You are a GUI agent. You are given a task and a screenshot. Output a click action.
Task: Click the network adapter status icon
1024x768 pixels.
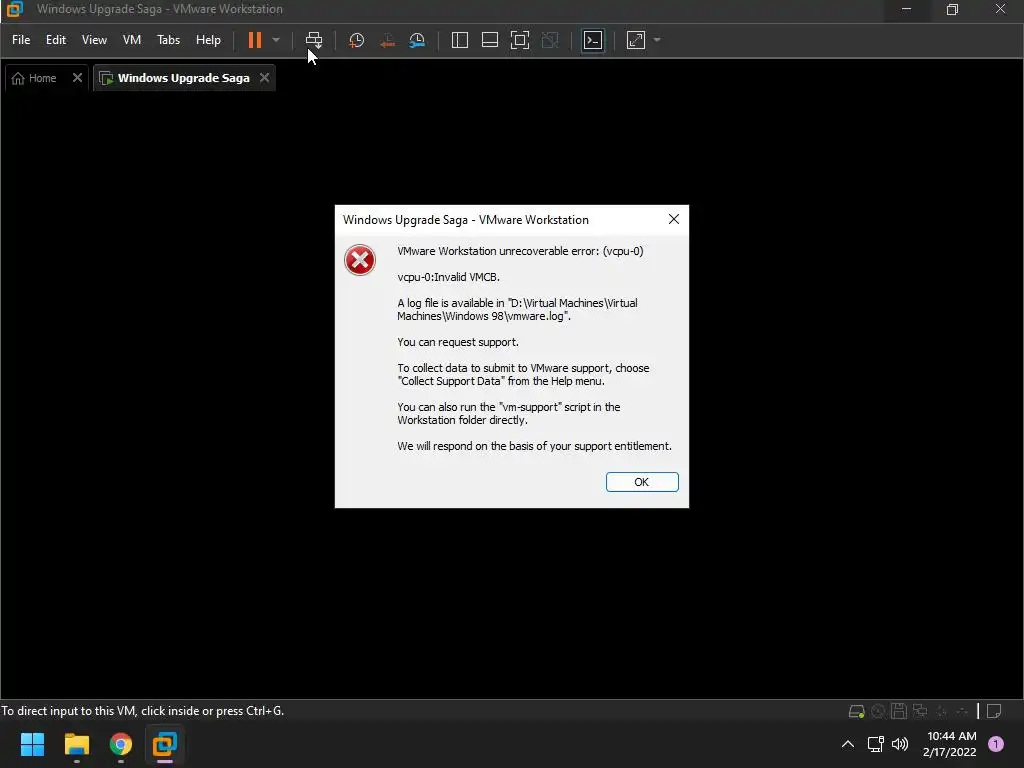920,711
